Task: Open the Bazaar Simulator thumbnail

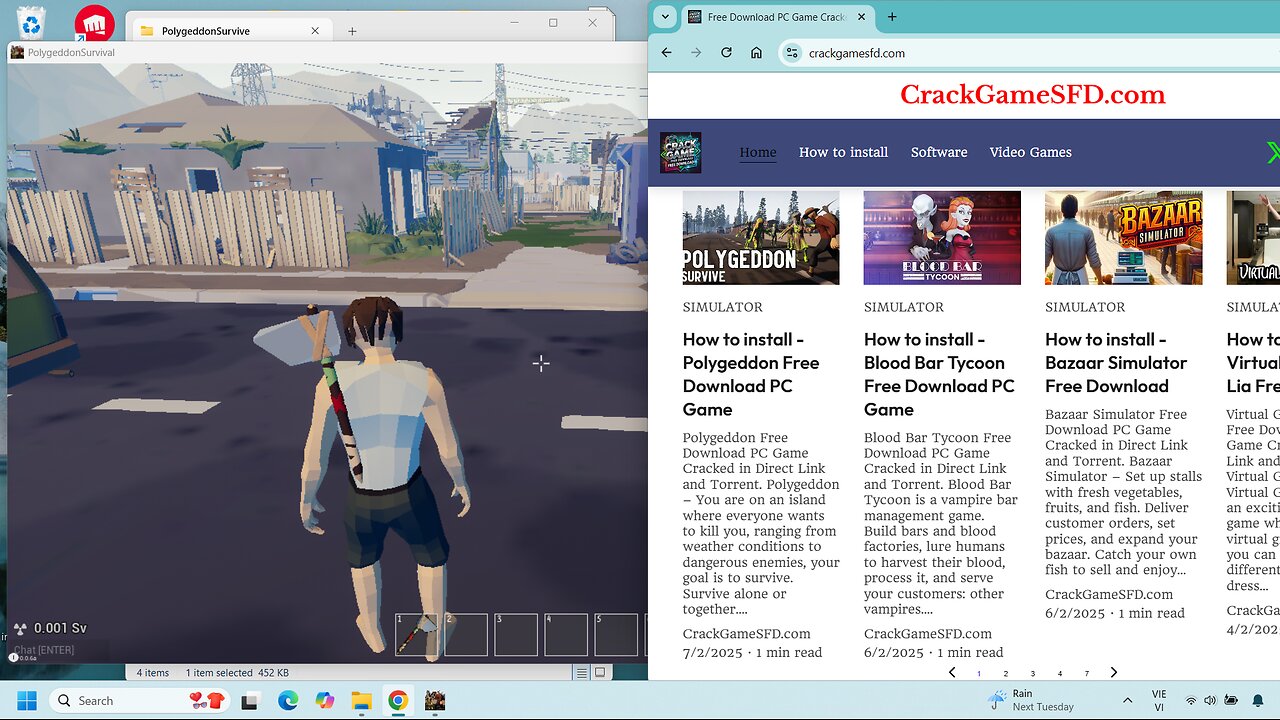Action: (1123, 238)
